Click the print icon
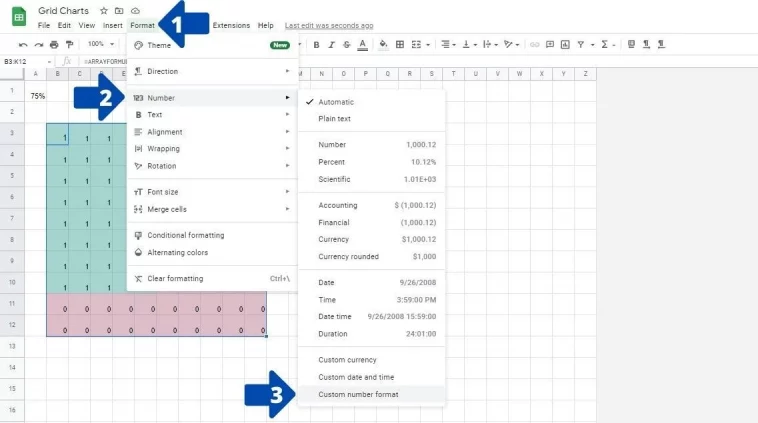Screen dimensions: 758x423 (x=54, y=44)
